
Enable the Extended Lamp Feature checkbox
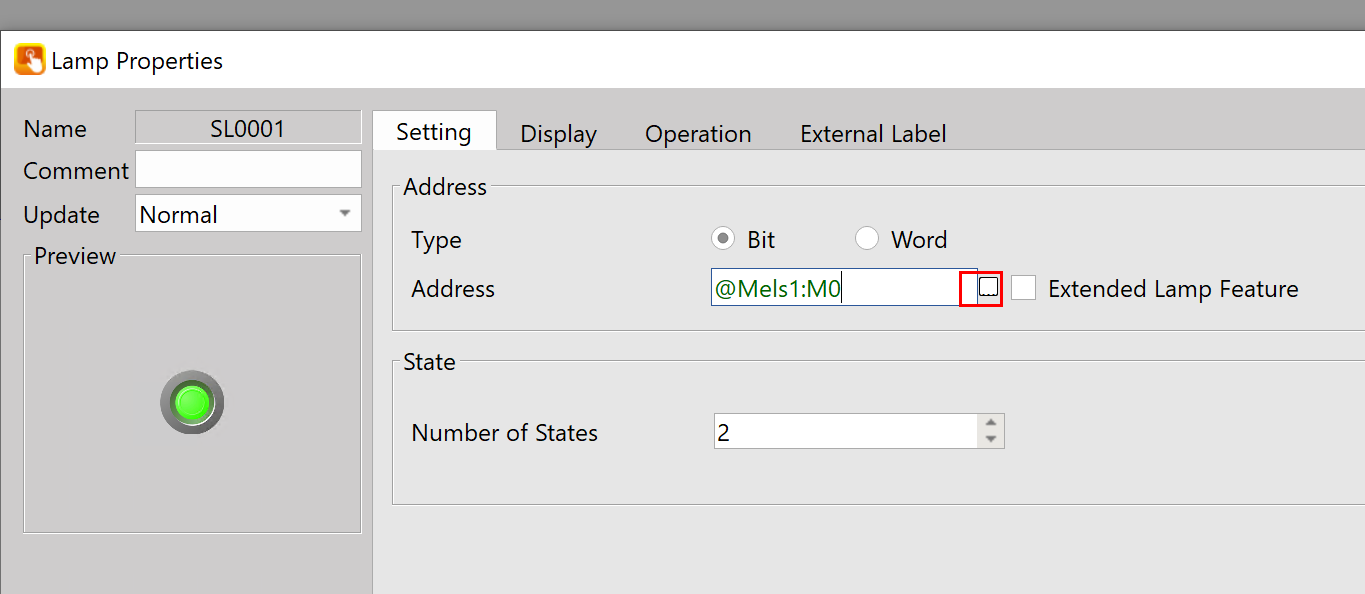tap(1023, 289)
